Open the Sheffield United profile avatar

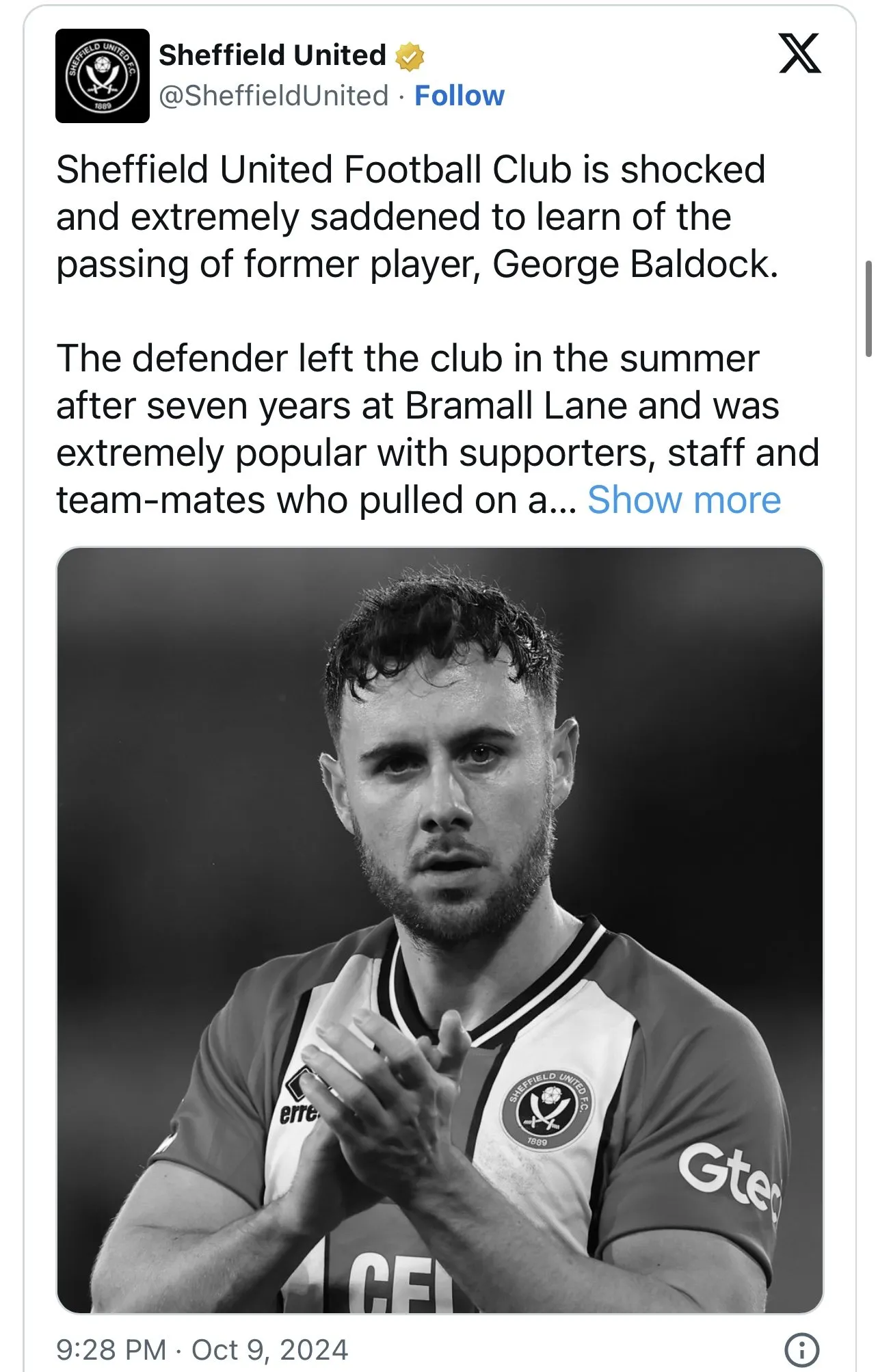(x=103, y=76)
